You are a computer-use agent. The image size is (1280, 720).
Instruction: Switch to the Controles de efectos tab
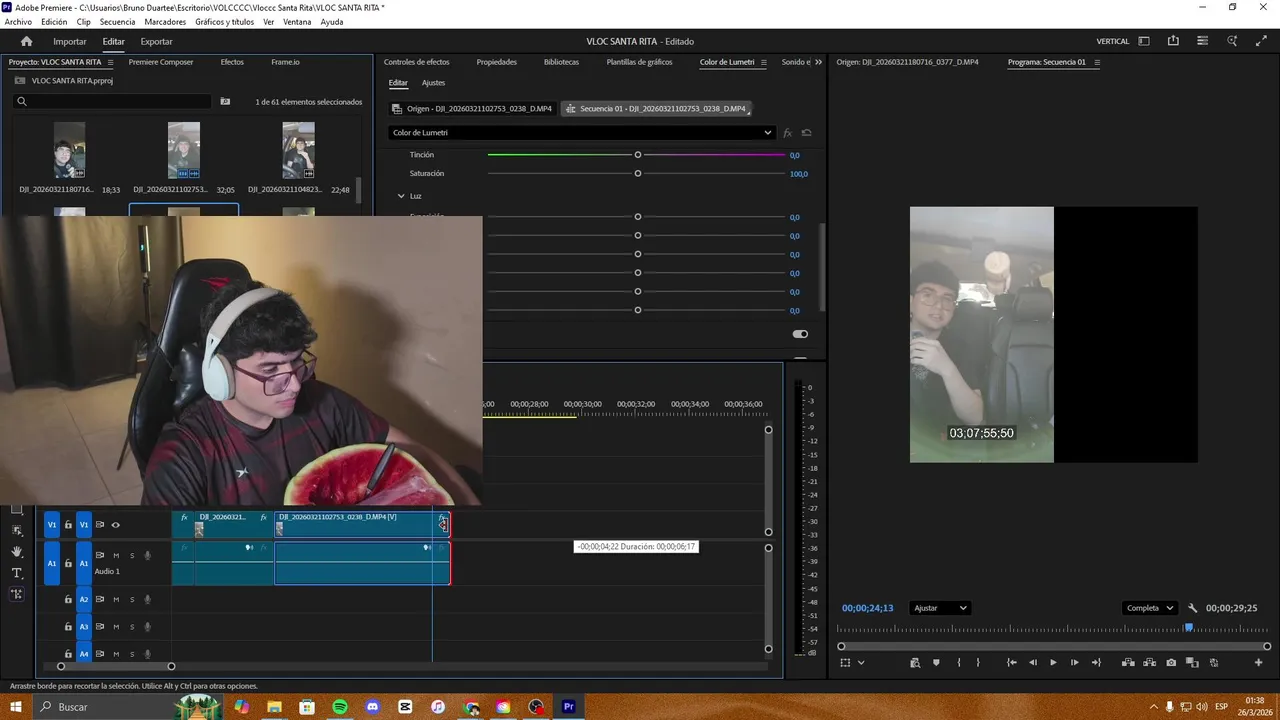pos(416,62)
